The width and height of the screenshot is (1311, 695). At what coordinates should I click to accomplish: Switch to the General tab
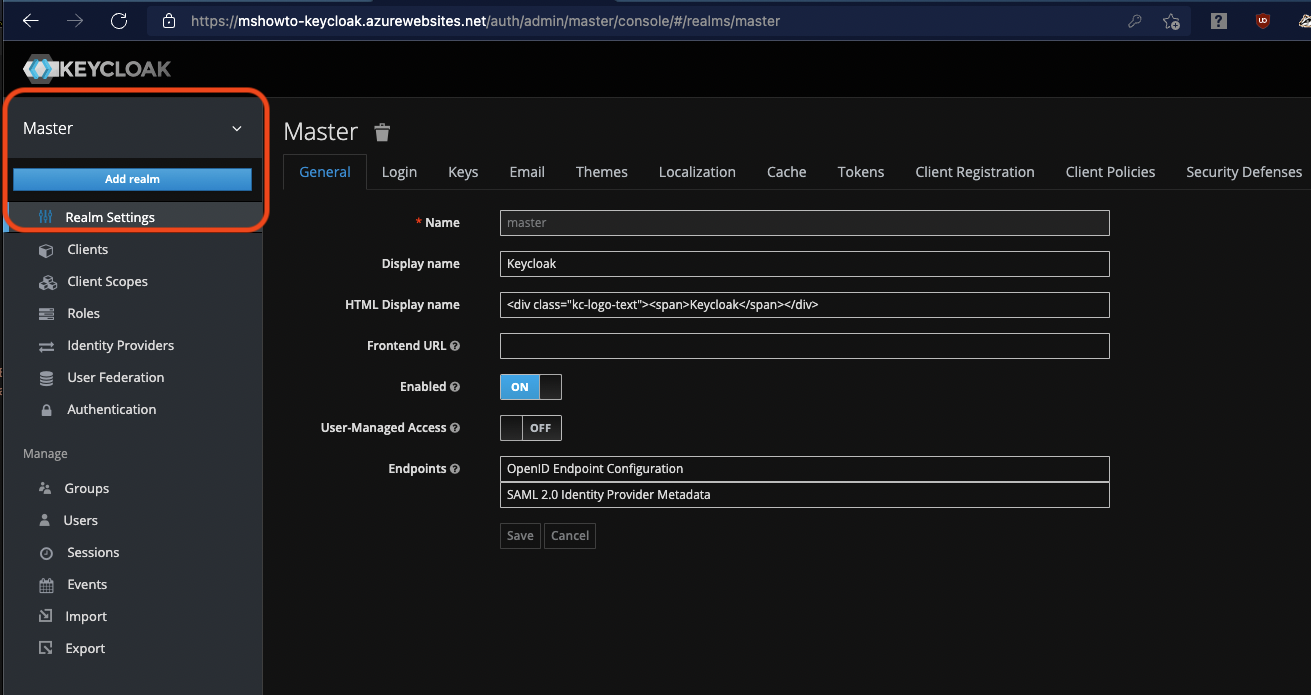click(x=325, y=172)
